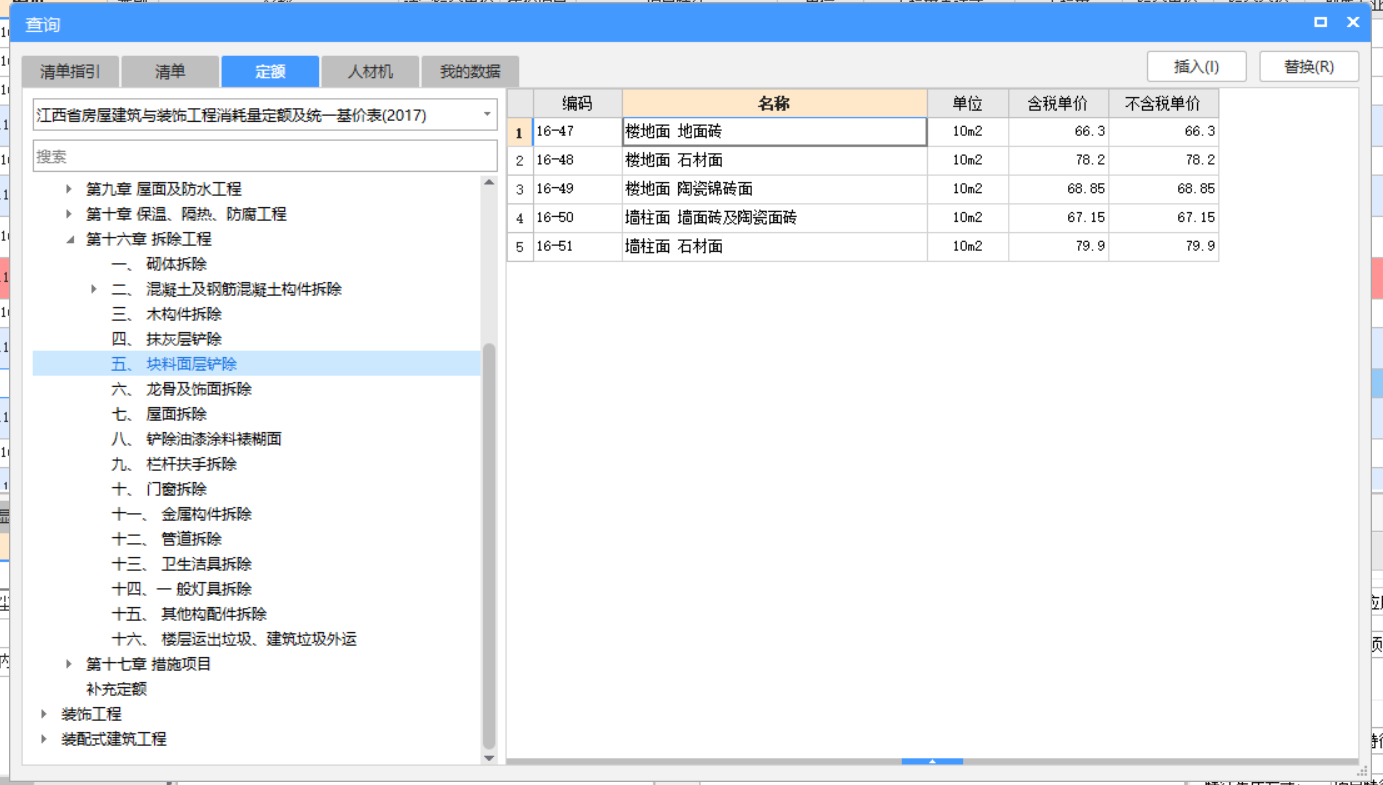Expand 第十七章 措施项目 node
This screenshot has width=1383, height=785.
(x=69, y=664)
